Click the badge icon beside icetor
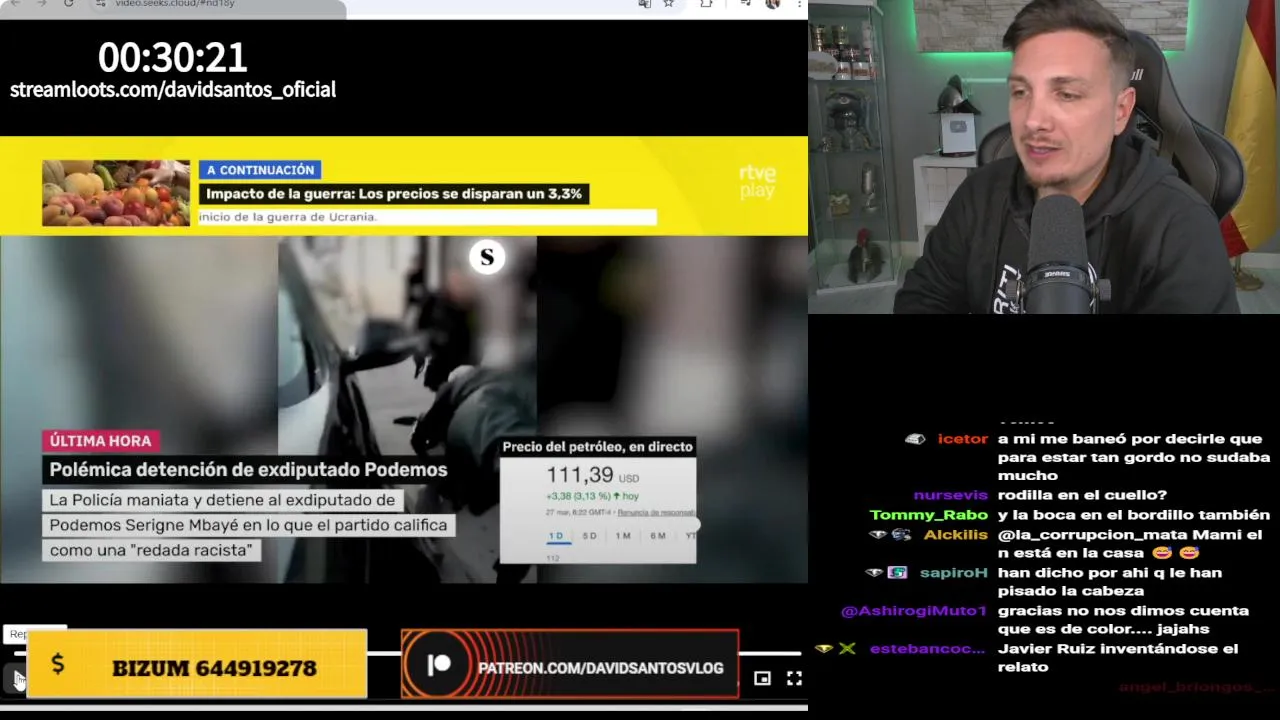This screenshot has width=1280, height=720. 915,439
